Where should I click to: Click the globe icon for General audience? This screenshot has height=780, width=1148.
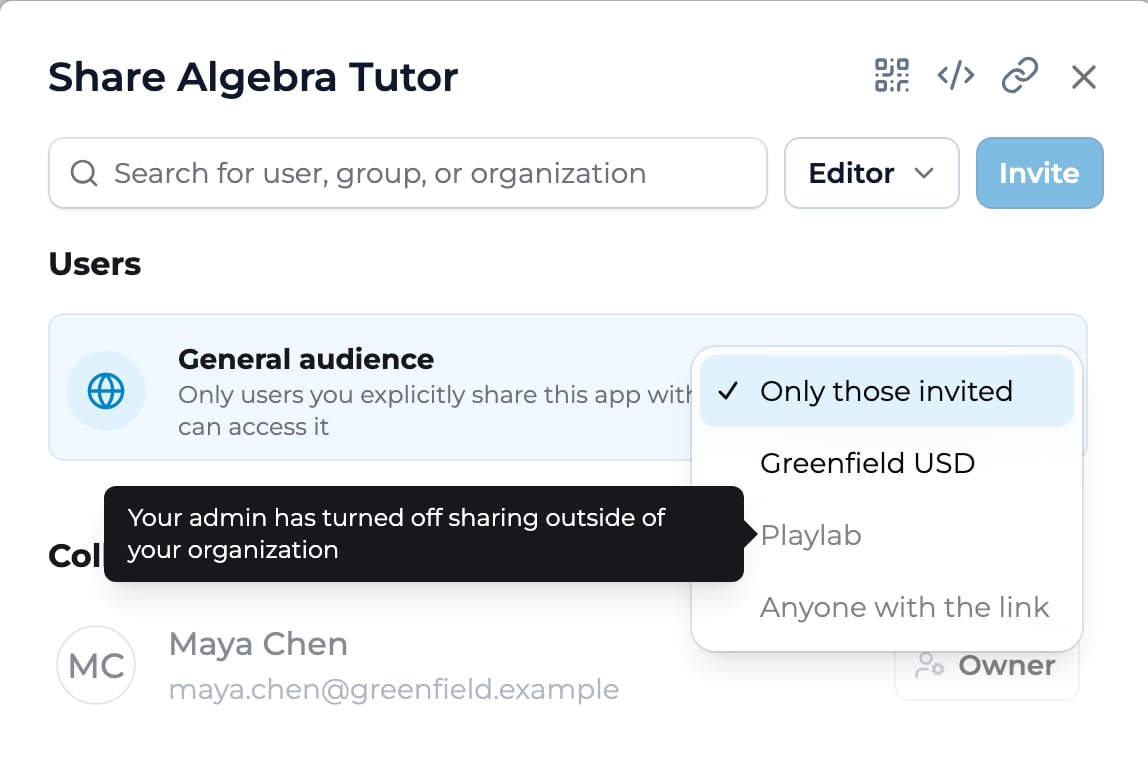click(106, 390)
